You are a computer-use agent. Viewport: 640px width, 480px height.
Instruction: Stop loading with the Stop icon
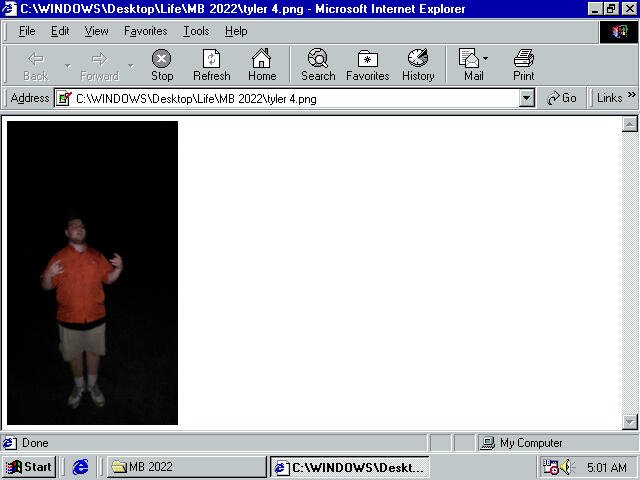coord(162,65)
